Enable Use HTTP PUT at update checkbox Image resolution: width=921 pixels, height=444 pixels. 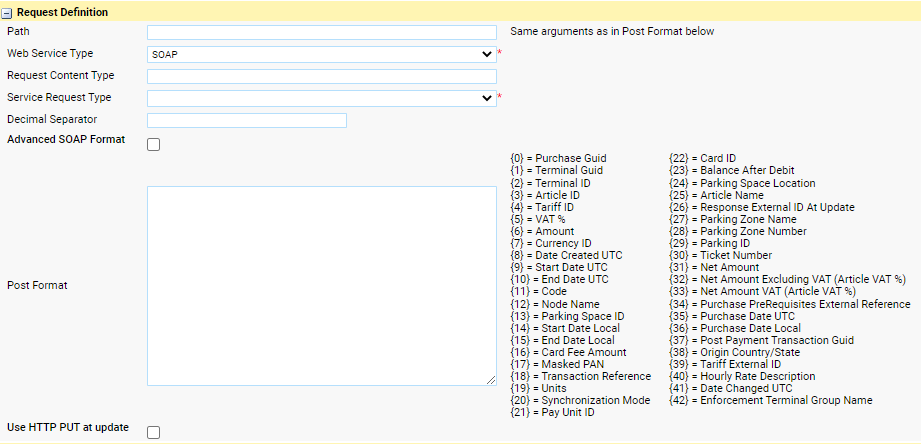coord(153,433)
